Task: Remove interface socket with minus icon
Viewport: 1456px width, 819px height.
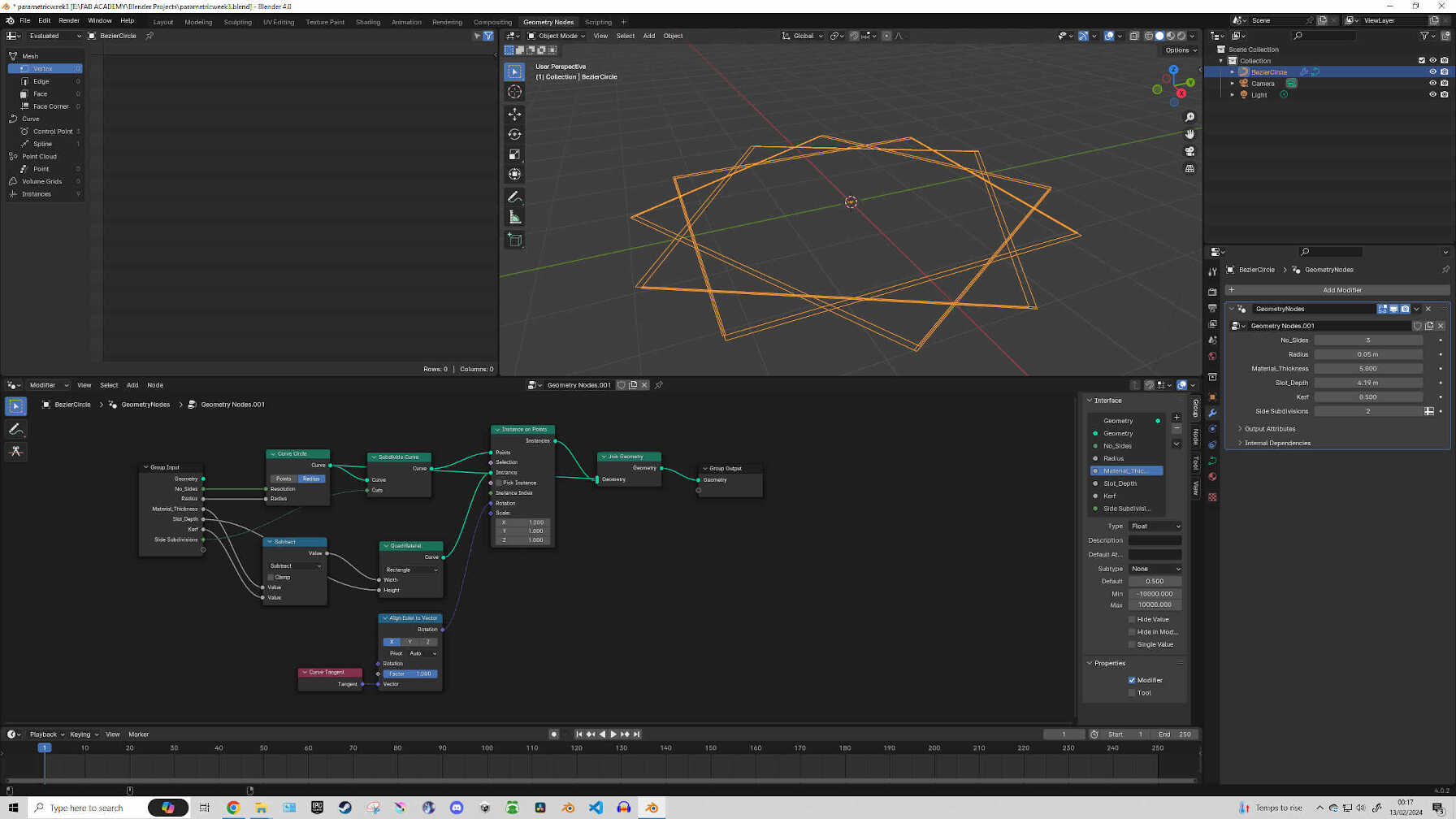Action: [1176, 428]
